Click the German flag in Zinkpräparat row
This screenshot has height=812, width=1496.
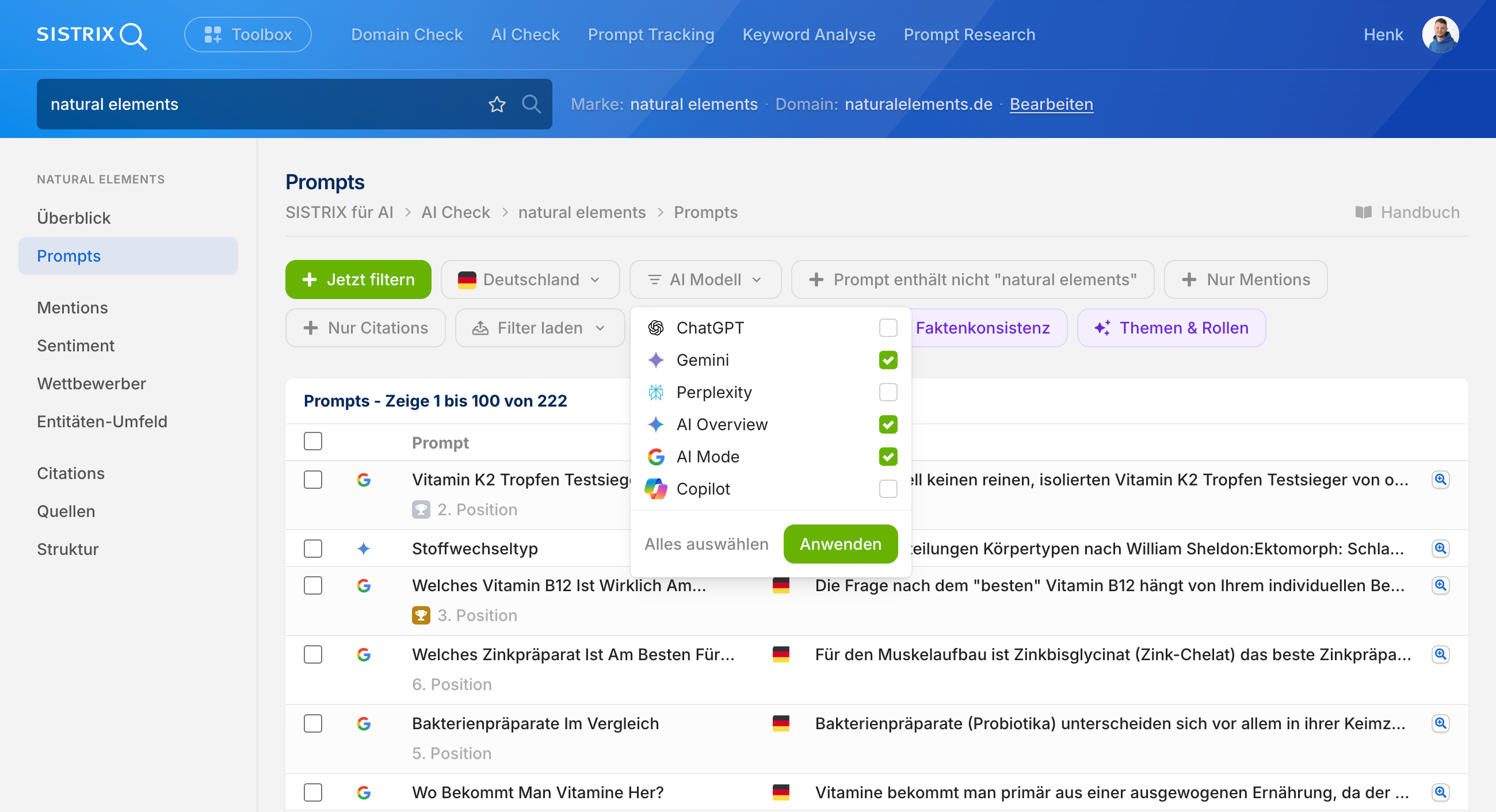(x=781, y=654)
